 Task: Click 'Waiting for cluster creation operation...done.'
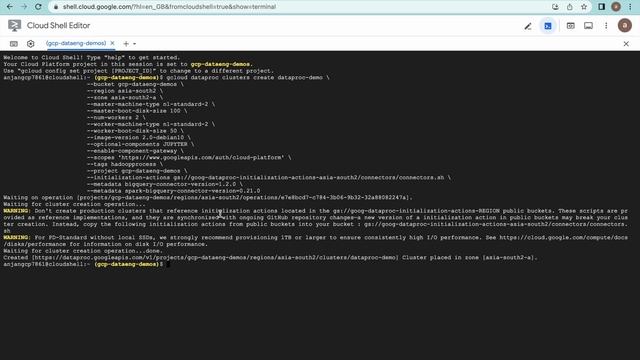(x=83, y=251)
